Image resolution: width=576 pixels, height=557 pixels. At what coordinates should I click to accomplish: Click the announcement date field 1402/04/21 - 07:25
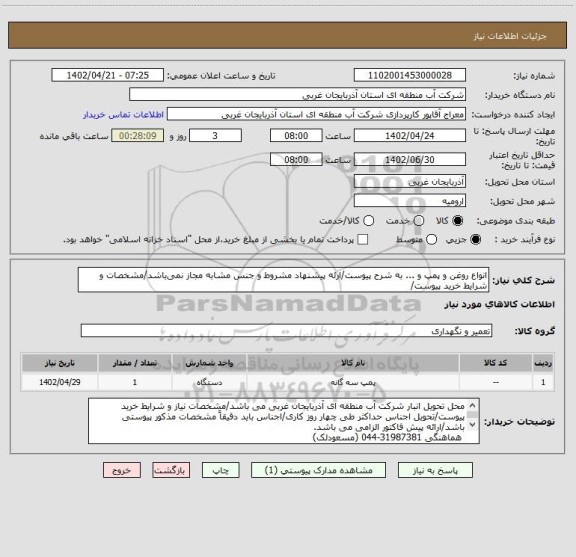point(107,75)
